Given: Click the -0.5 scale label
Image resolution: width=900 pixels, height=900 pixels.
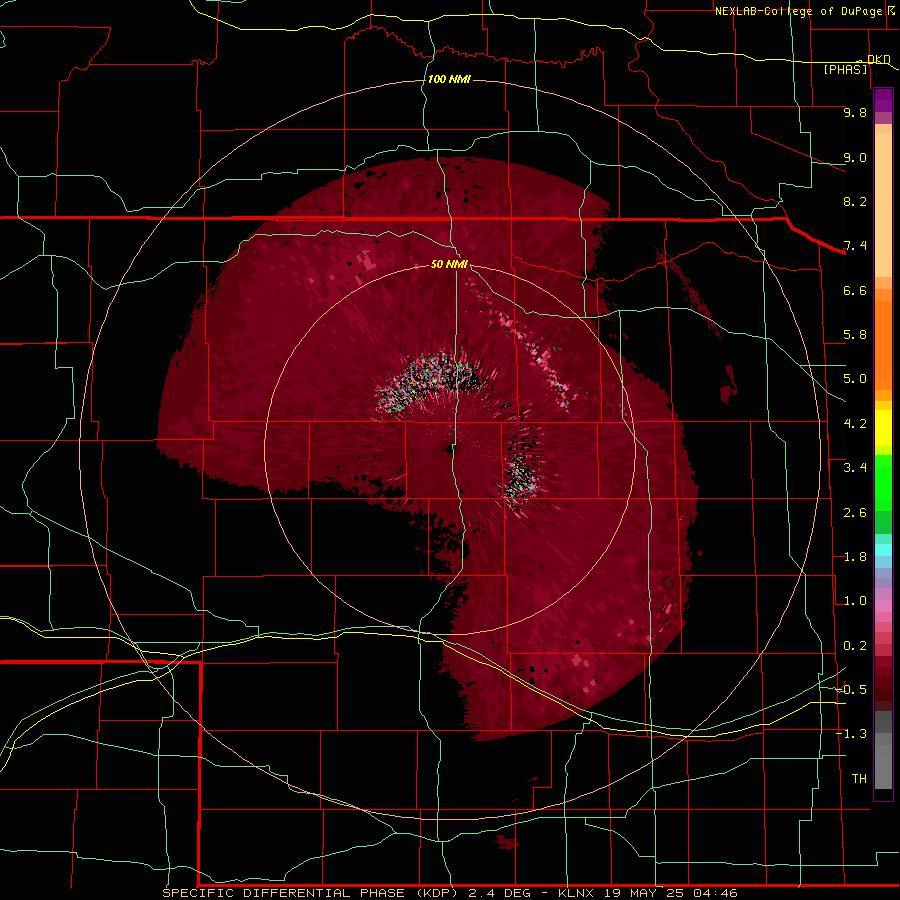Looking at the screenshot, I should pos(851,689).
